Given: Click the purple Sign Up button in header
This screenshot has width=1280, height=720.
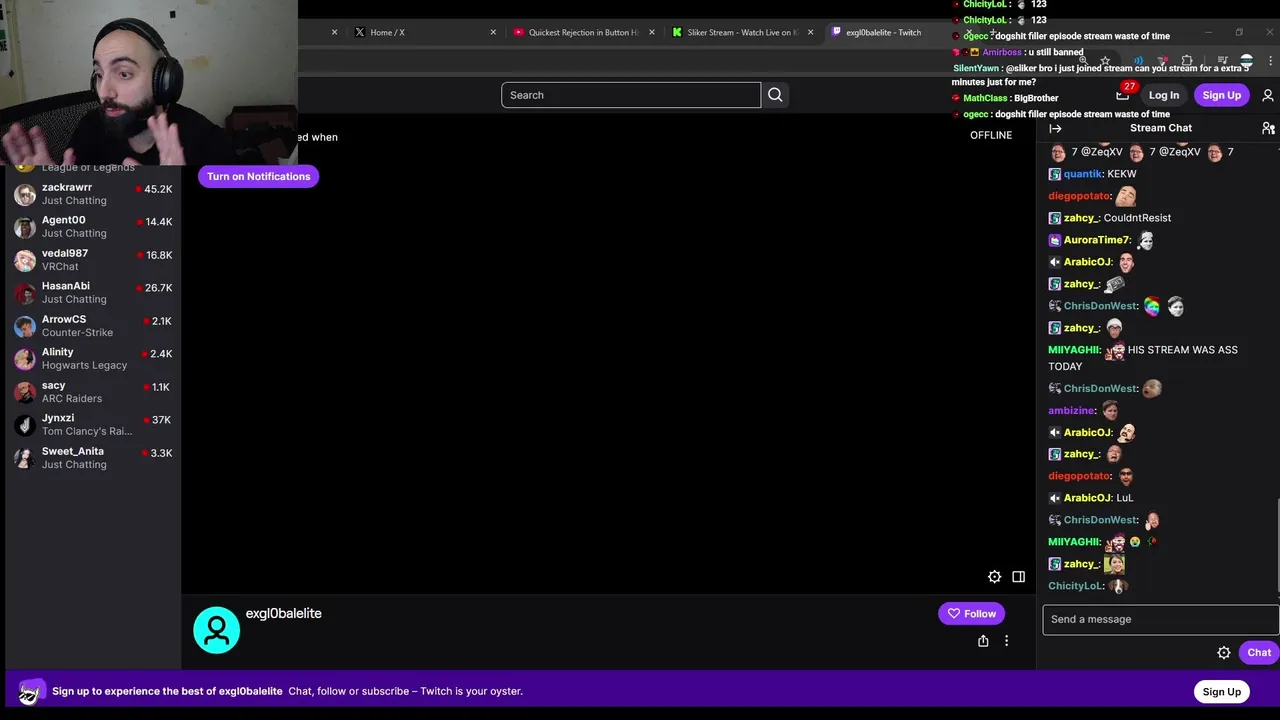Looking at the screenshot, I should [x=1221, y=95].
